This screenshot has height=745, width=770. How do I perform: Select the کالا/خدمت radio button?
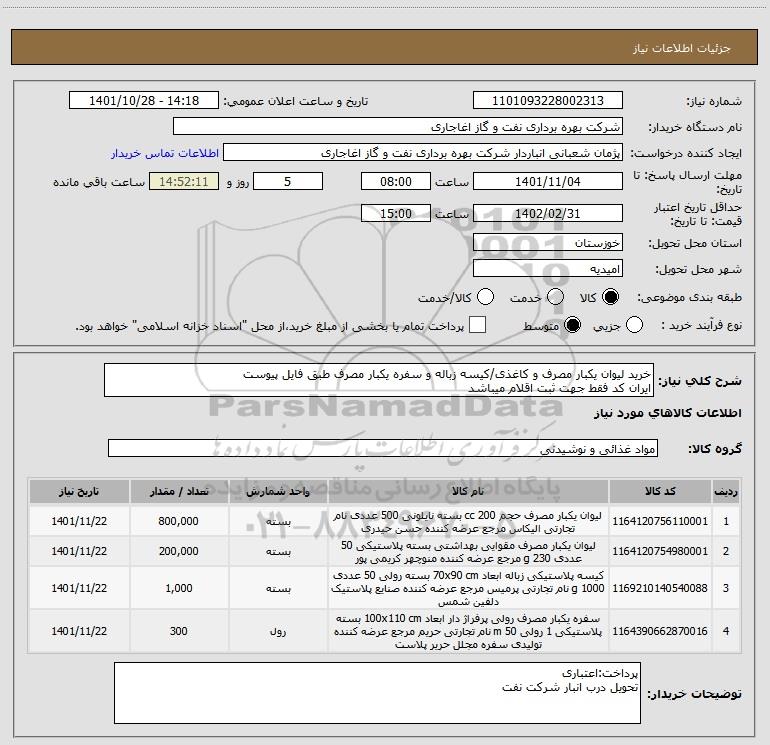[485, 297]
